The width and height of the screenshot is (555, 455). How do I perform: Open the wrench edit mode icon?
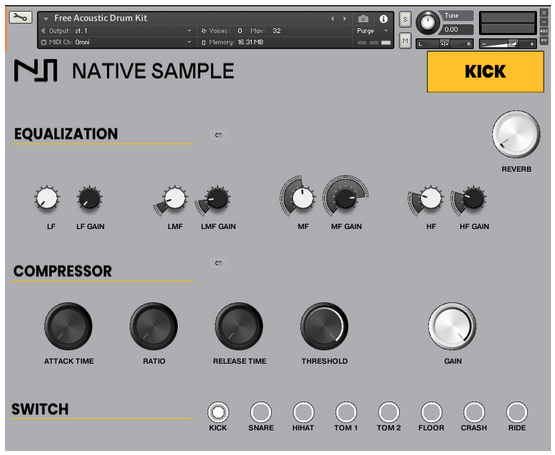[20, 17]
